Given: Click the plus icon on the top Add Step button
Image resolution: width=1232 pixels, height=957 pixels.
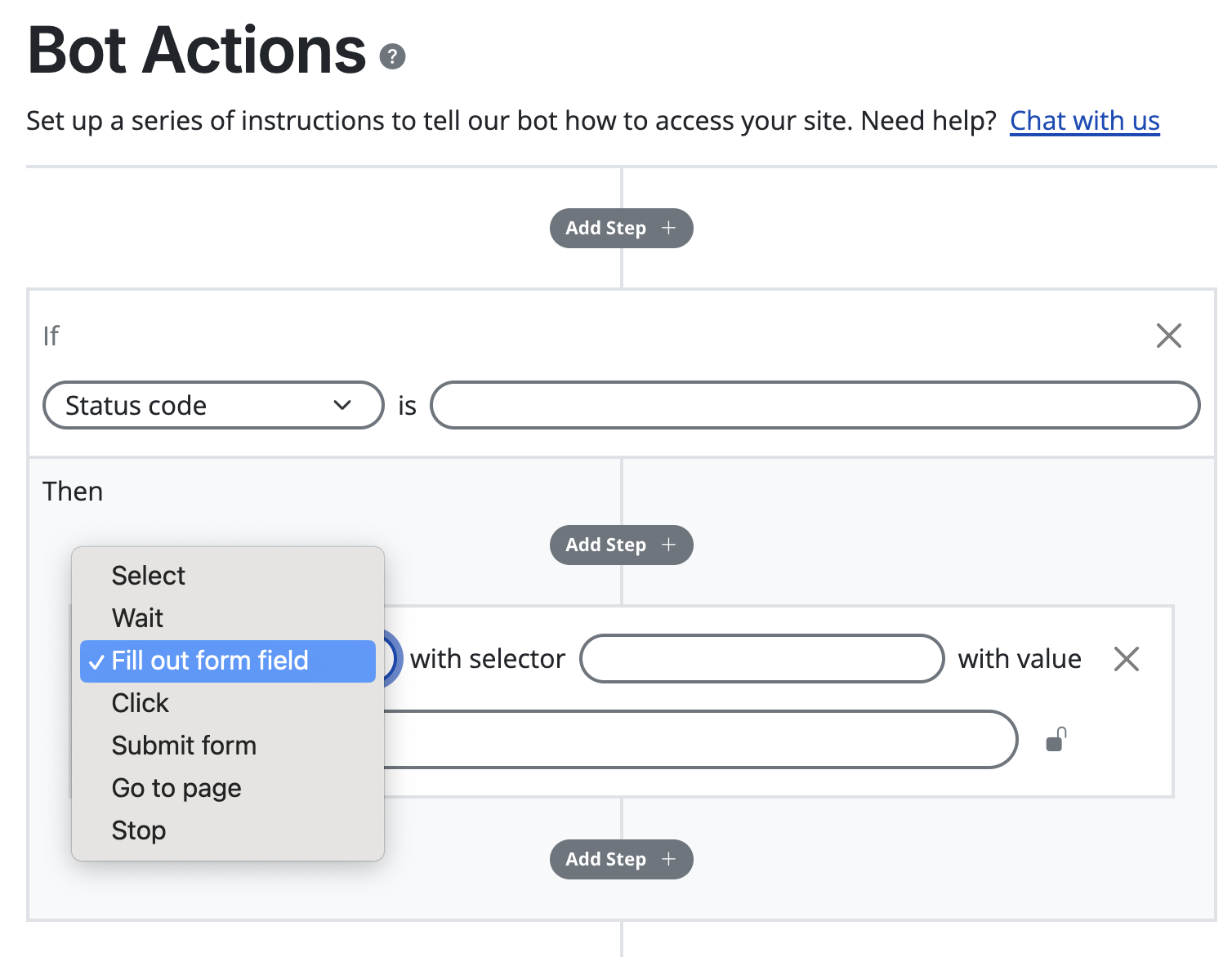Looking at the screenshot, I should (x=668, y=228).
